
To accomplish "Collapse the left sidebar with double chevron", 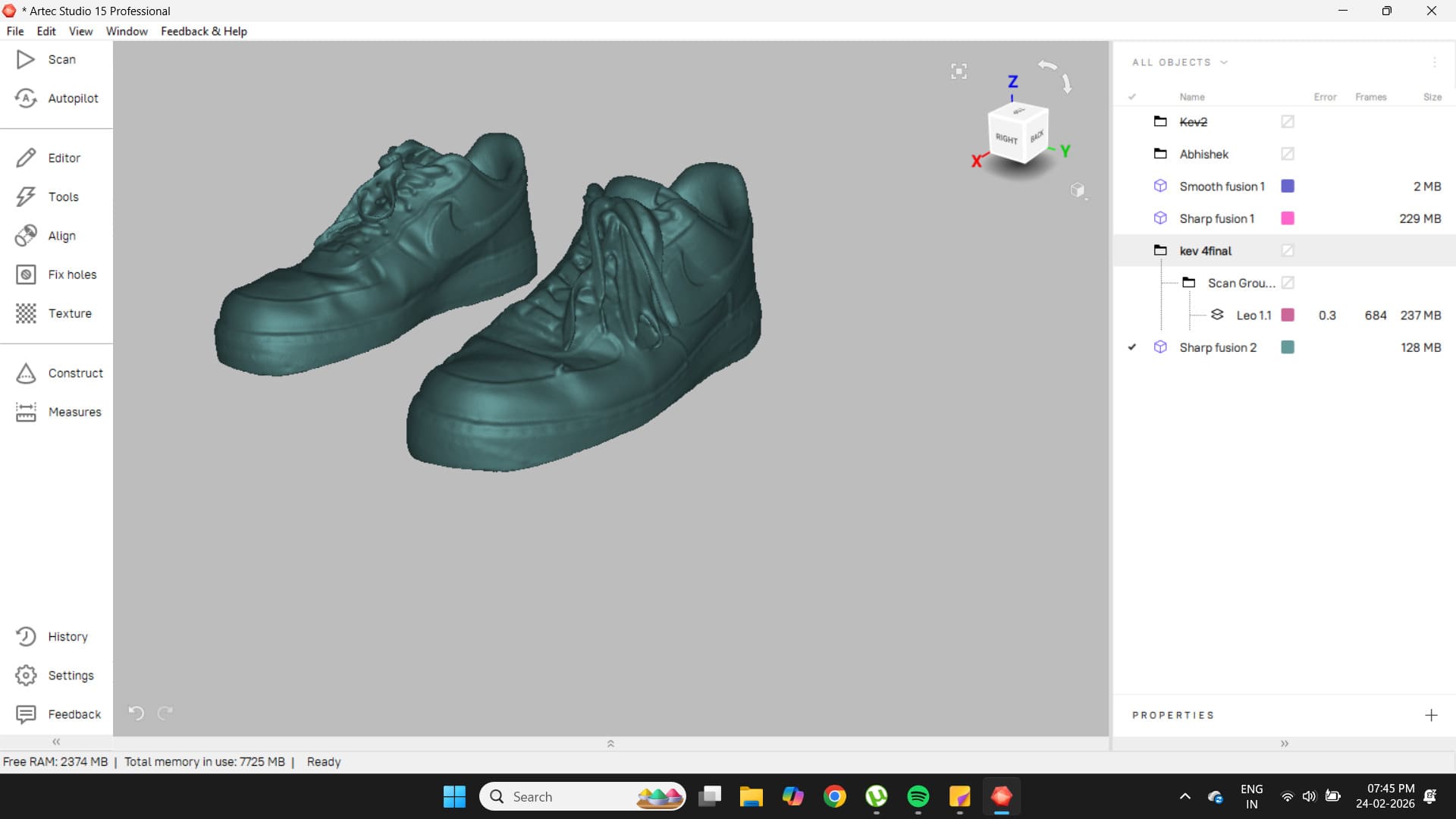I will [56, 742].
